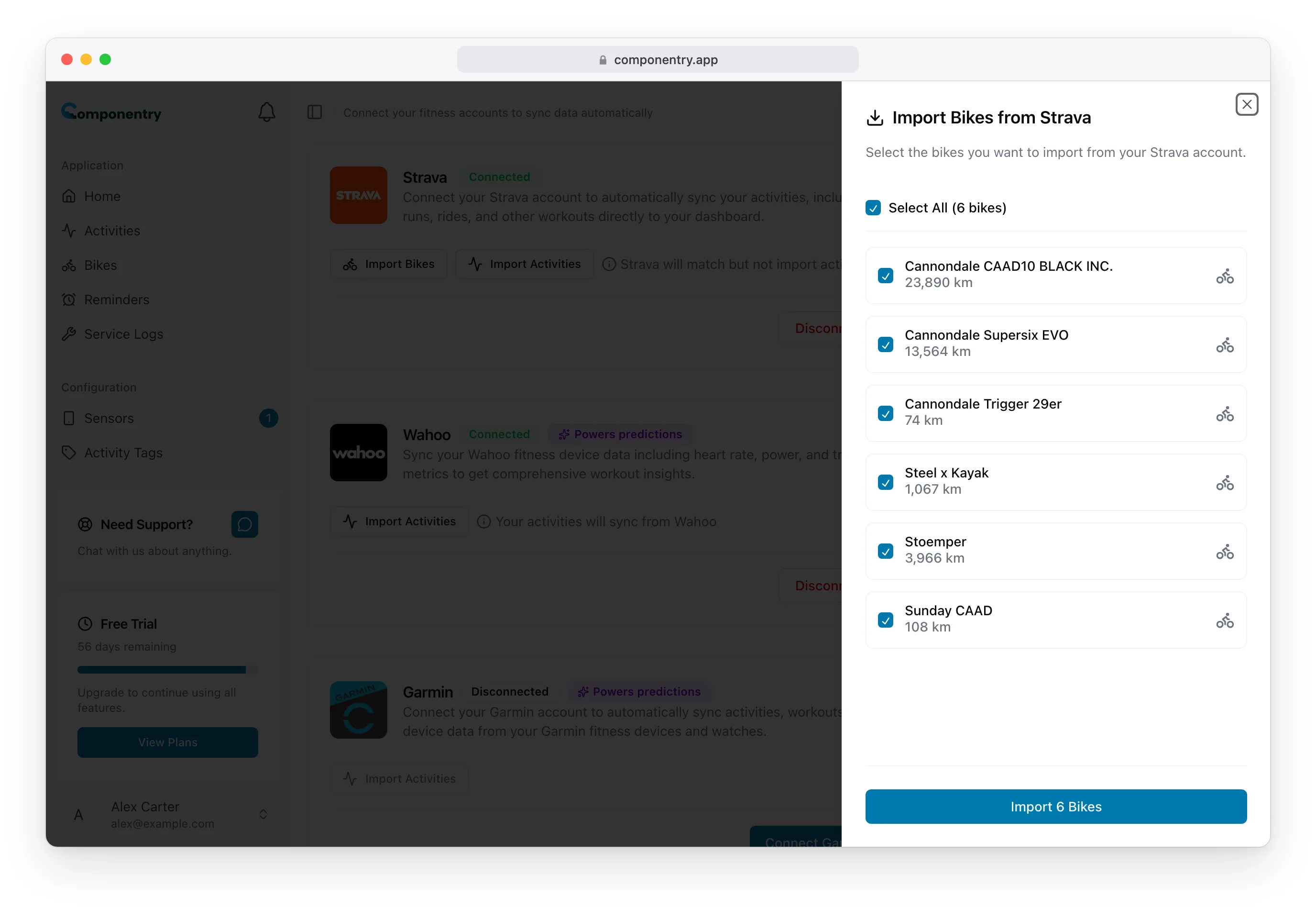The image size is (1316, 908).
Task: Click the 56 days remaining text
Action: (x=127, y=646)
